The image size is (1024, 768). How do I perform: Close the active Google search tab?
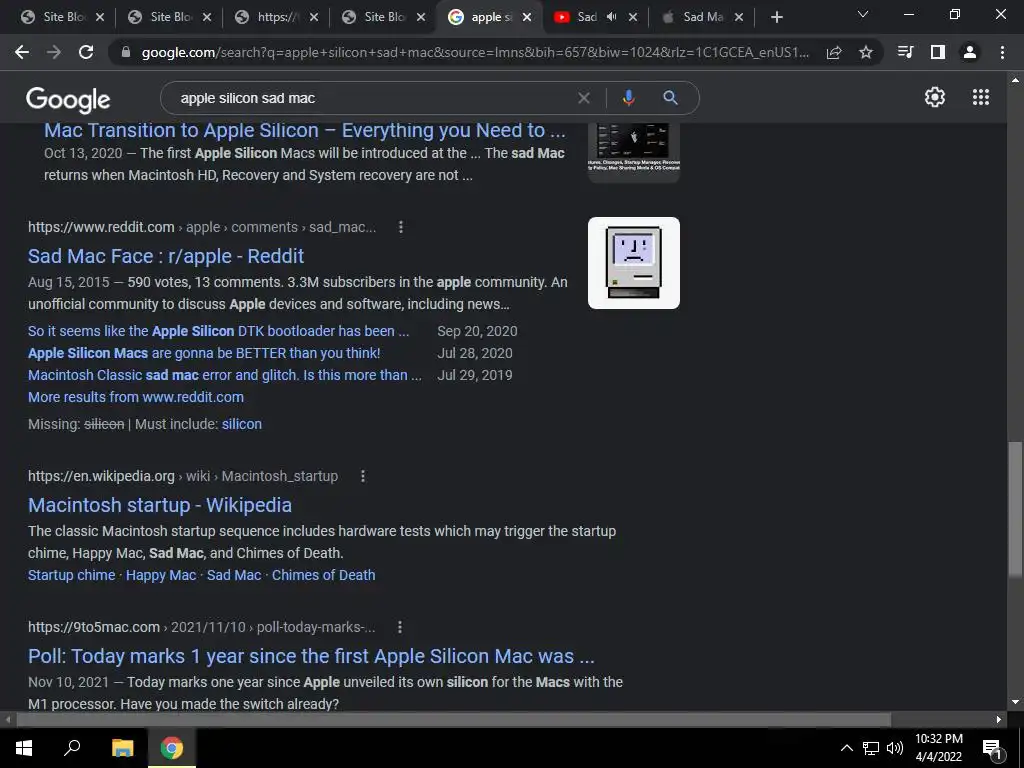527,17
